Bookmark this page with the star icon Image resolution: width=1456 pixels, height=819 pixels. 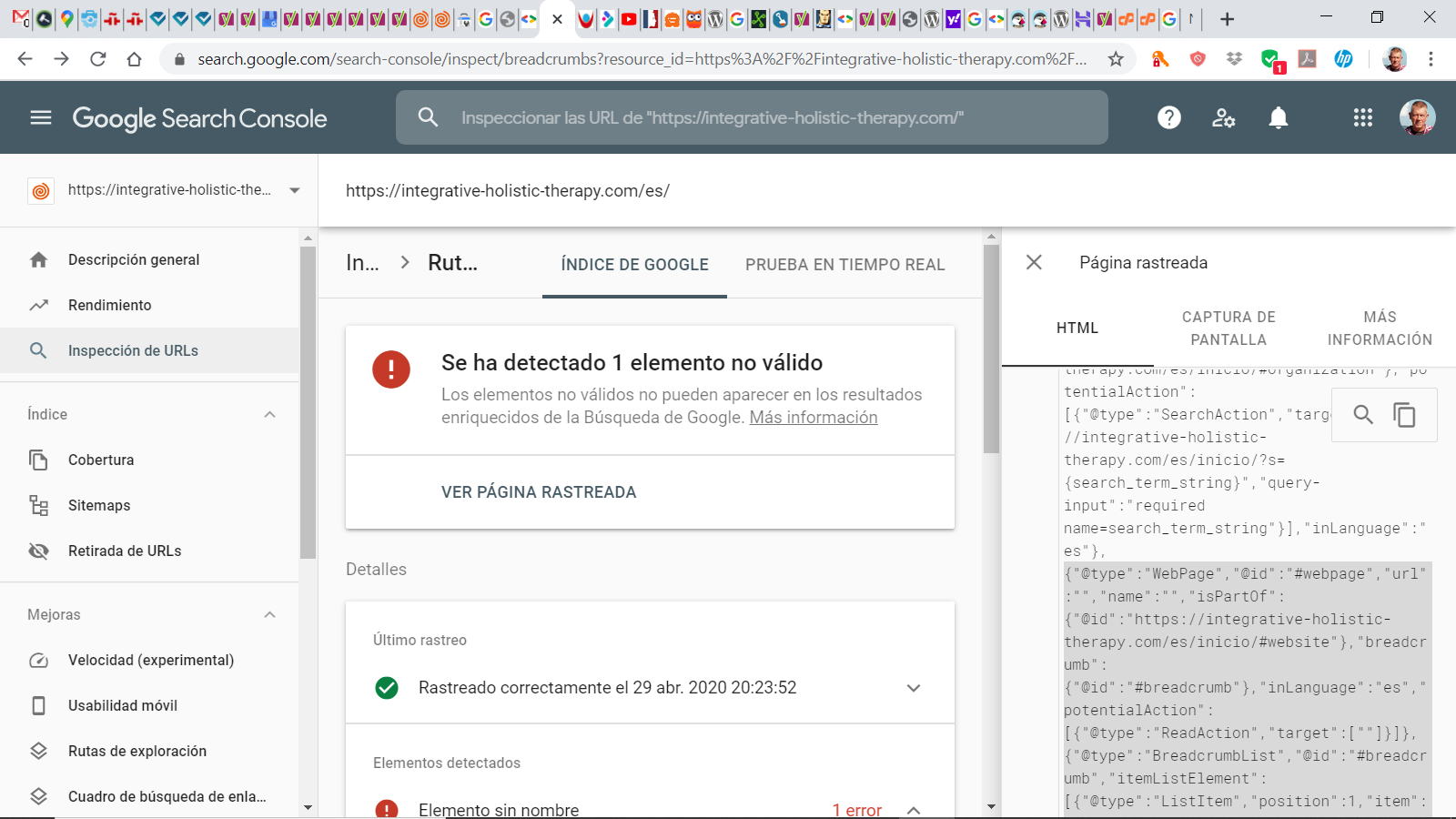(x=1116, y=59)
